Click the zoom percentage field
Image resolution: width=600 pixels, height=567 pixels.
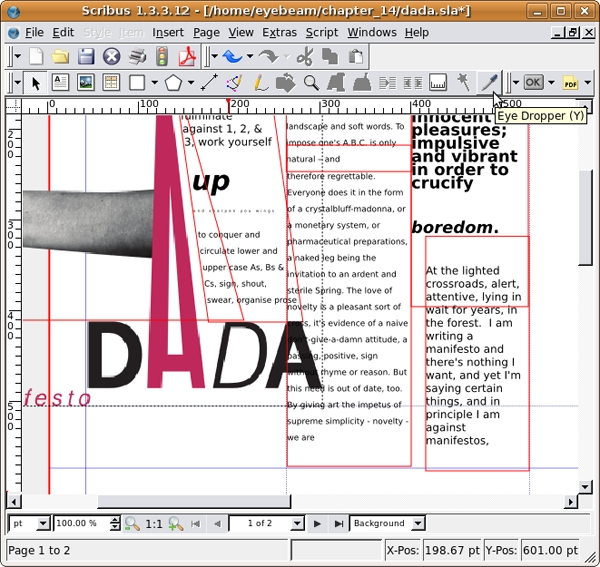coord(80,523)
